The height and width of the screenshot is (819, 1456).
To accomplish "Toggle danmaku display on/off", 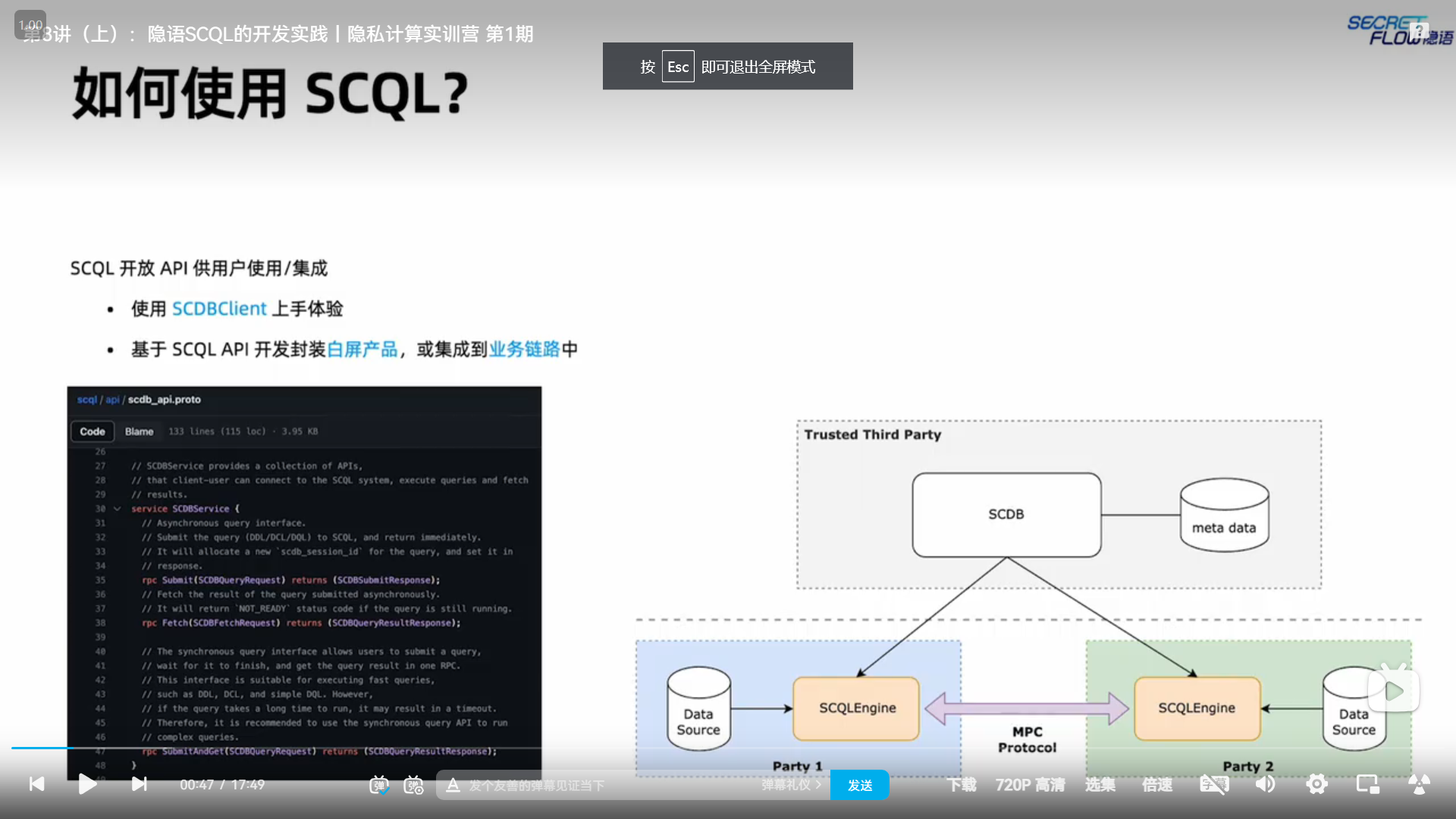I will [378, 785].
